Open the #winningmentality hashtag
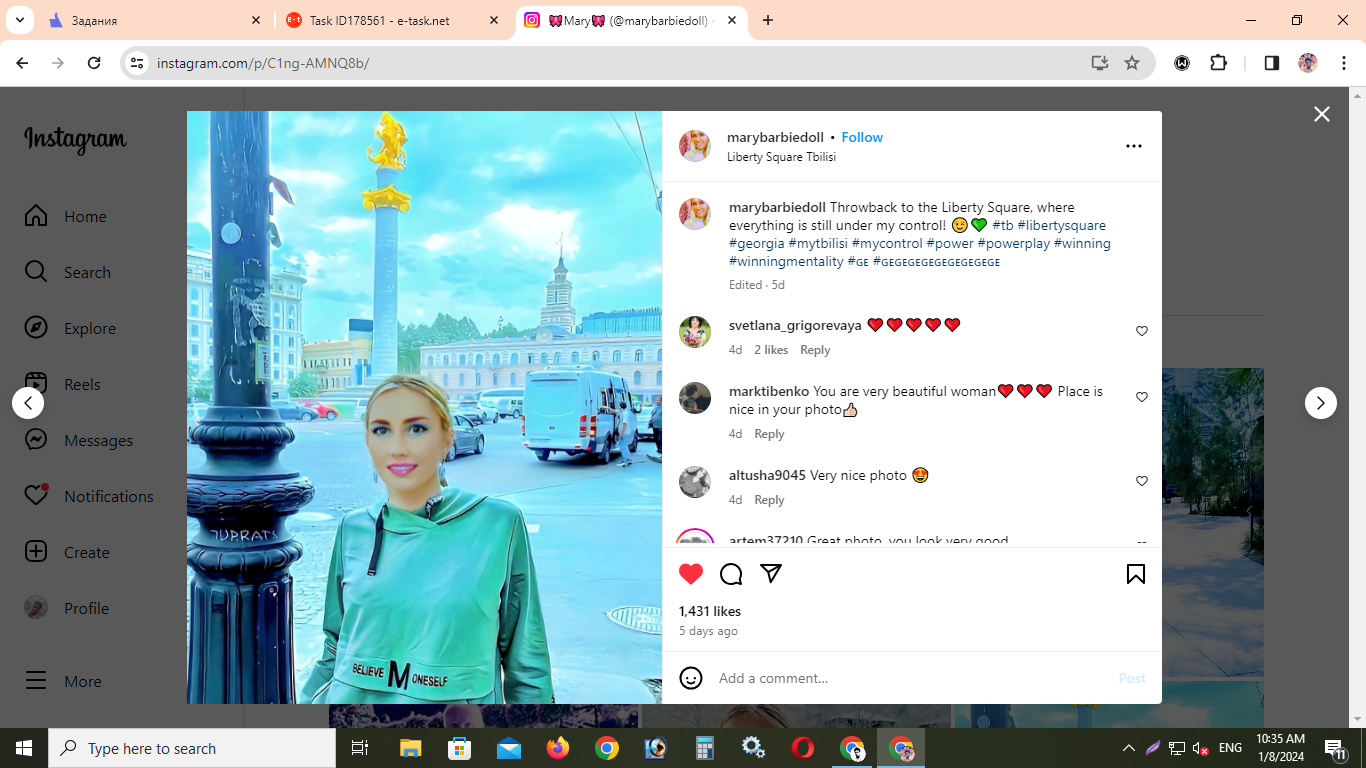The width and height of the screenshot is (1366, 768). pyautogui.click(x=786, y=261)
